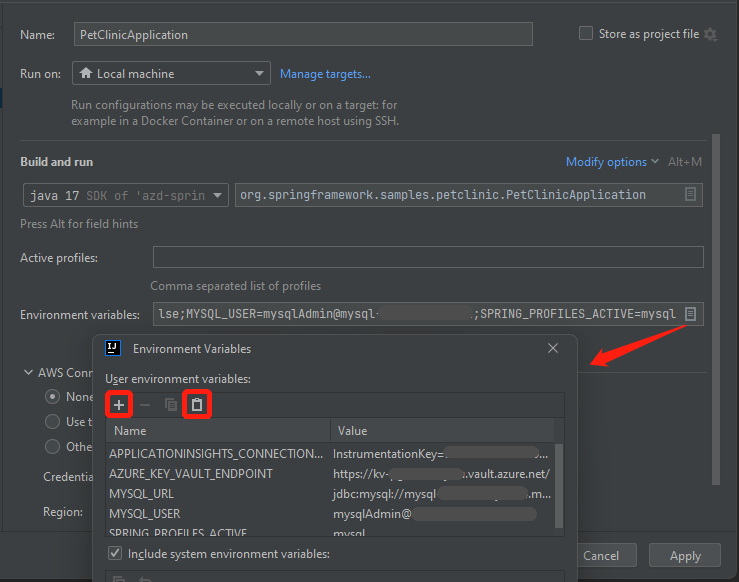Screen dimensions: 739x582
Task: Click the vault.azure.net value cell
Action: (x=441, y=474)
